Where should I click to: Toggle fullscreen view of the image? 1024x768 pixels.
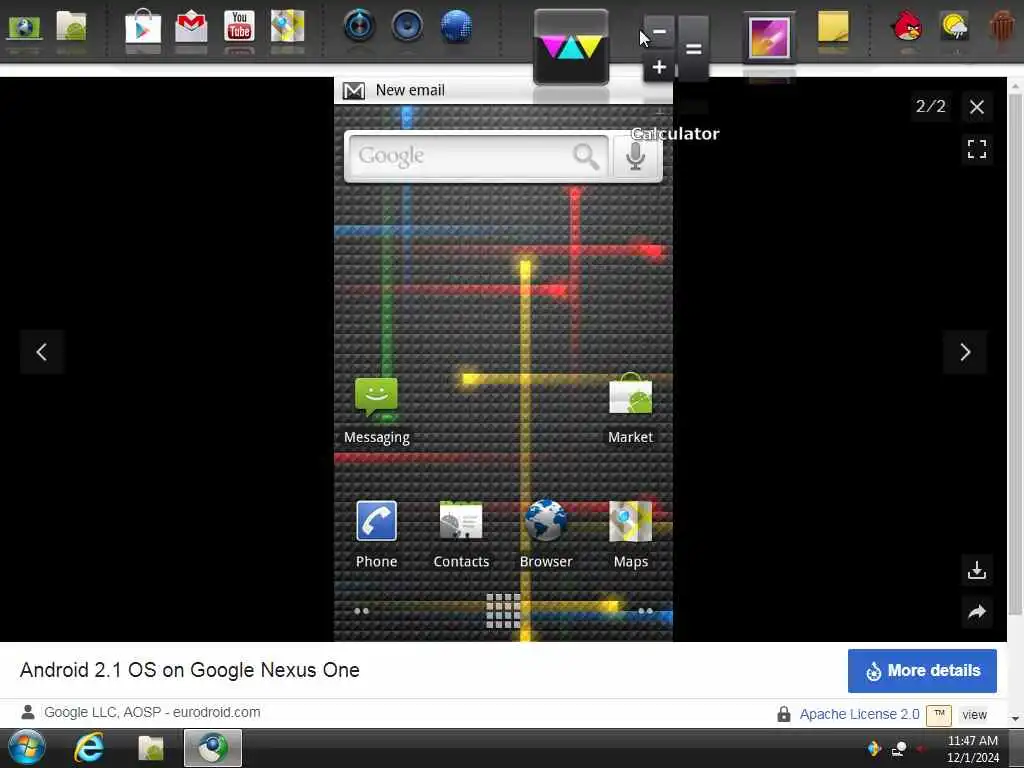coord(977,149)
